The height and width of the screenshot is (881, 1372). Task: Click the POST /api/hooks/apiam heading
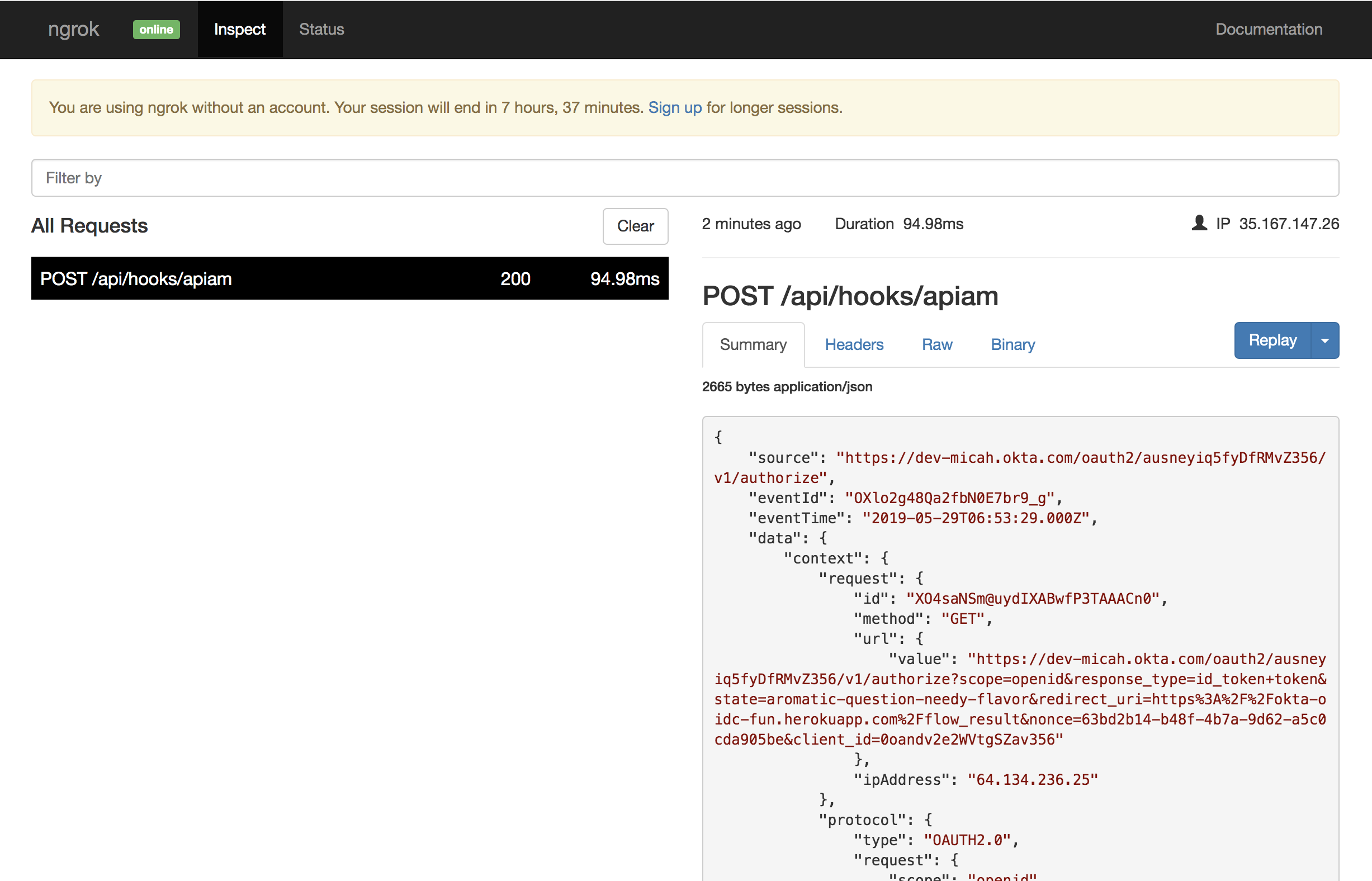(850, 296)
